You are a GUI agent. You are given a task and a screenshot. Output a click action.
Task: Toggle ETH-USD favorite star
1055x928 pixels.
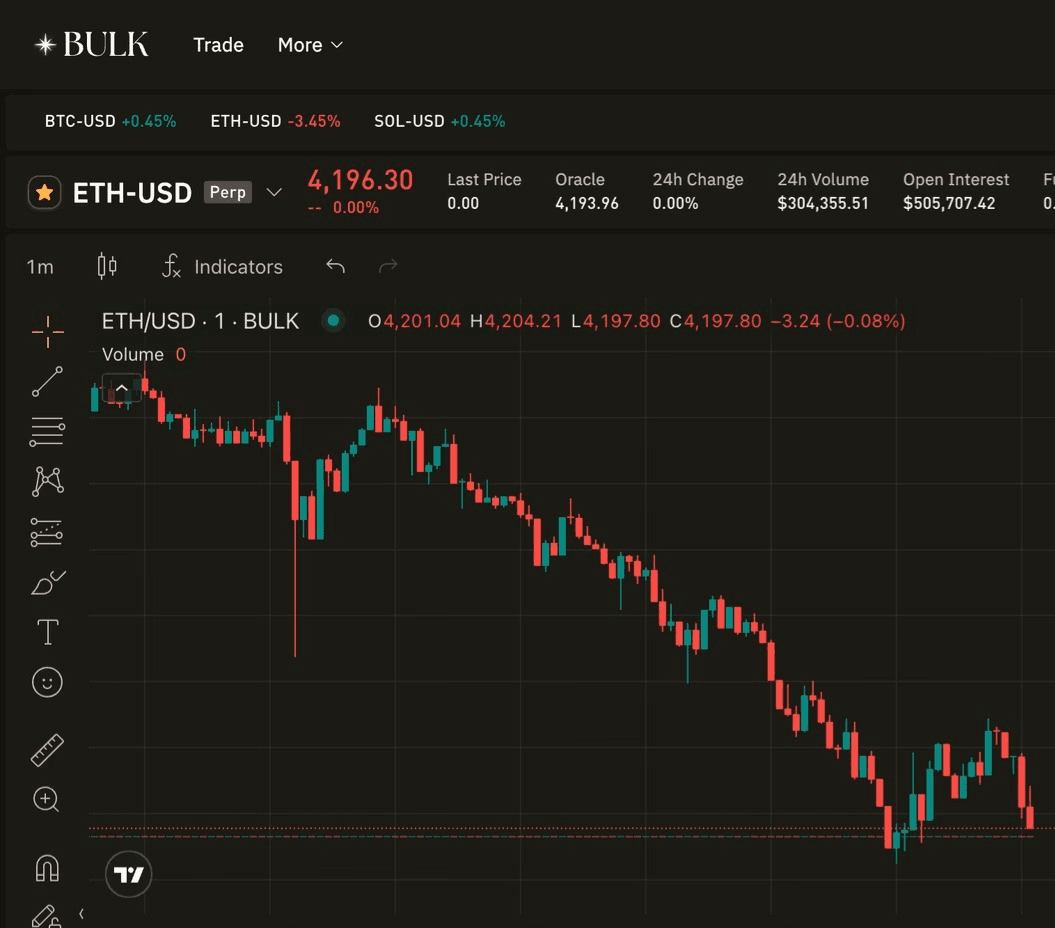[x=44, y=192]
